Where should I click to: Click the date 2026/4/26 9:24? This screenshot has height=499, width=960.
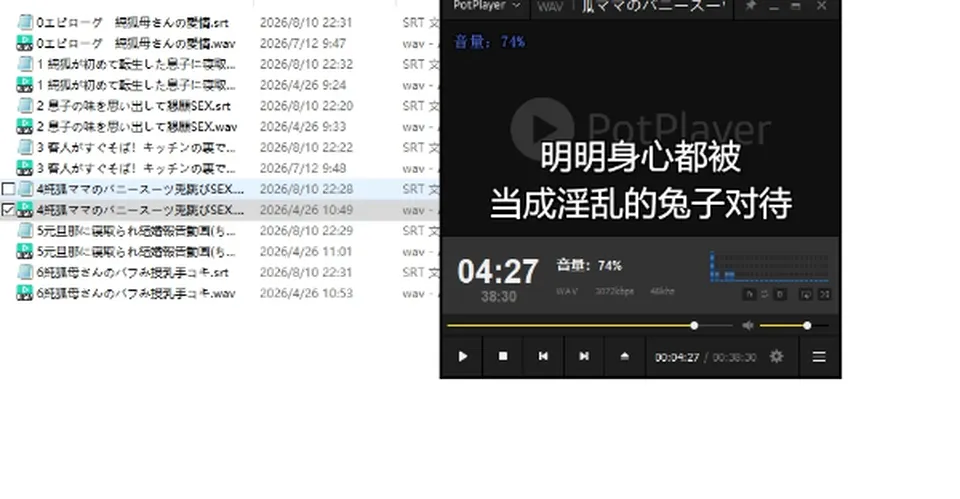(302, 85)
